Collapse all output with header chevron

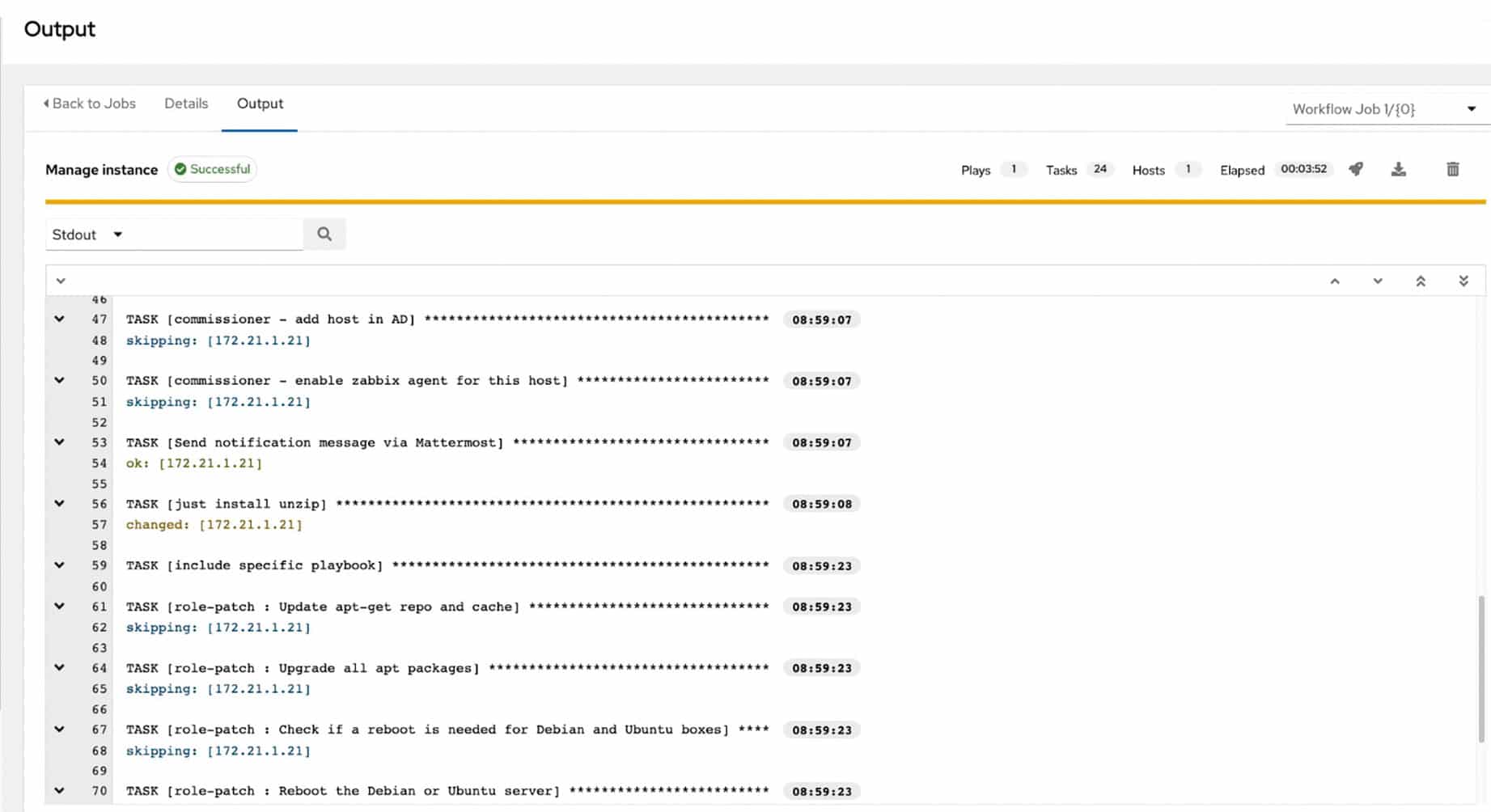[x=61, y=281]
